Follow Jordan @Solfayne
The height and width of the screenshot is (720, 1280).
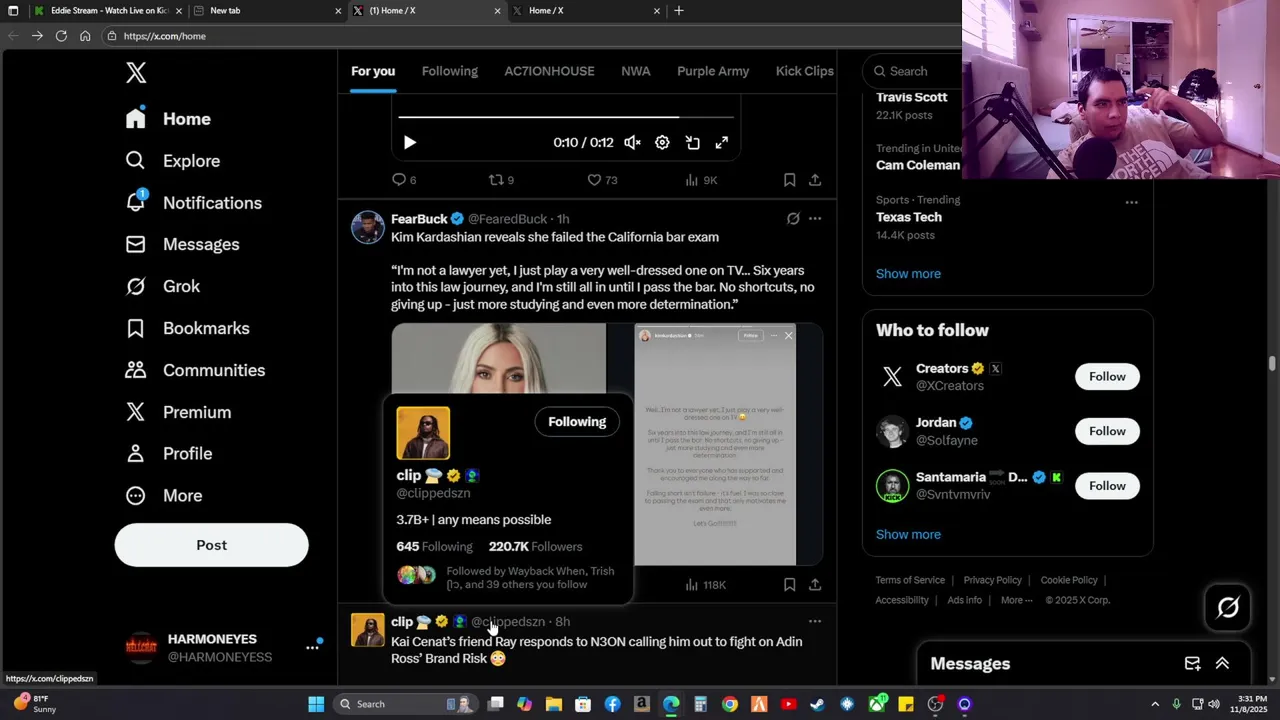1107,431
